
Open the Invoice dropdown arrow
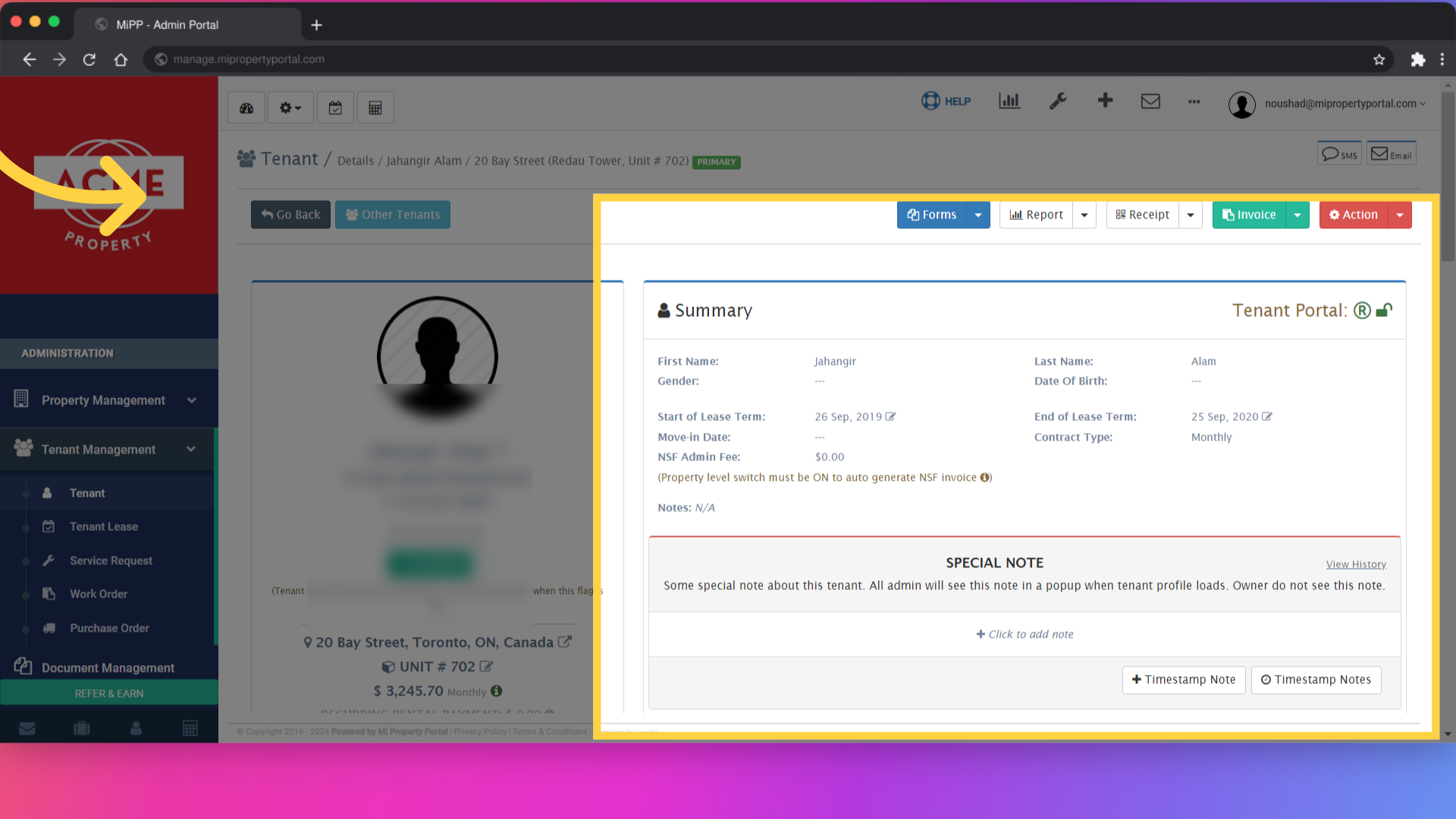tap(1298, 215)
